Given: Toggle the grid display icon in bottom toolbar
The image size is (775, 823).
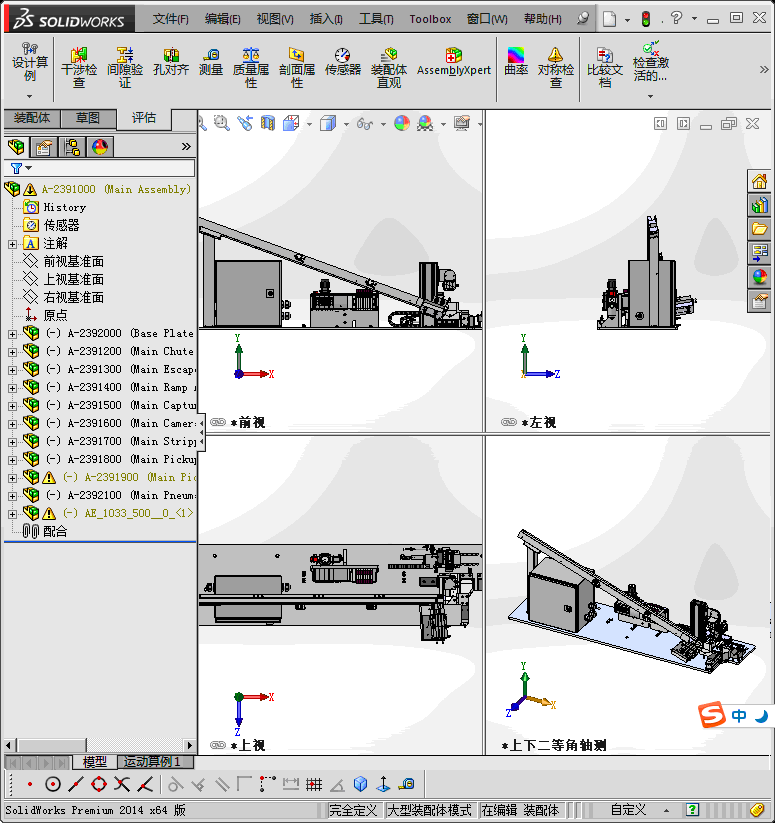Looking at the screenshot, I should 314,784.
